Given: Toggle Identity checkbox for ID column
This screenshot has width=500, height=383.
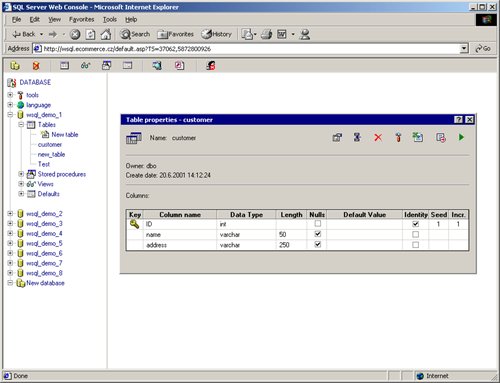Looking at the screenshot, I should tap(415, 224).
